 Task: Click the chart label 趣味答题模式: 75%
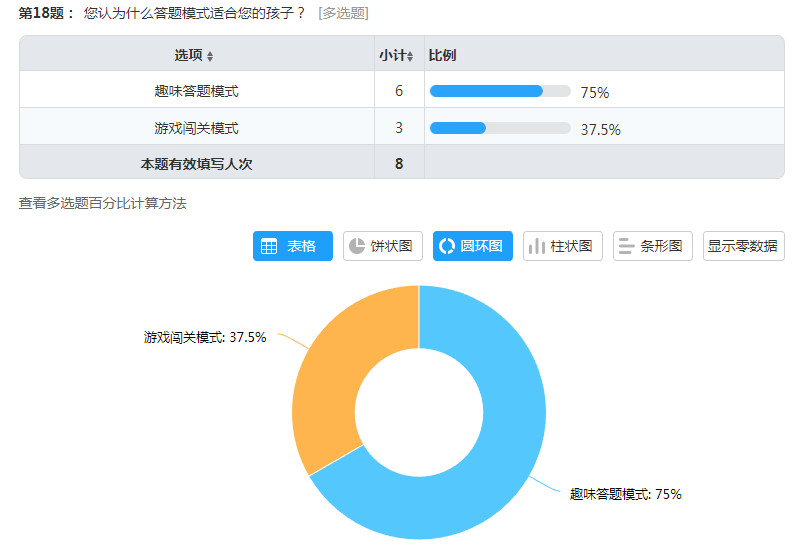click(626, 494)
